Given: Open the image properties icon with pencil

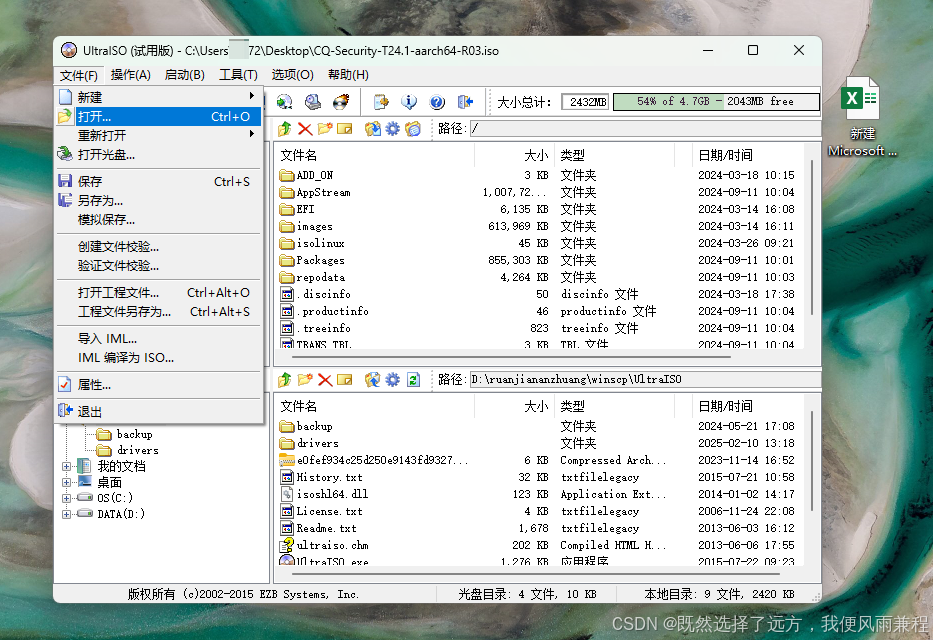Looking at the screenshot, I should (381, 102).
